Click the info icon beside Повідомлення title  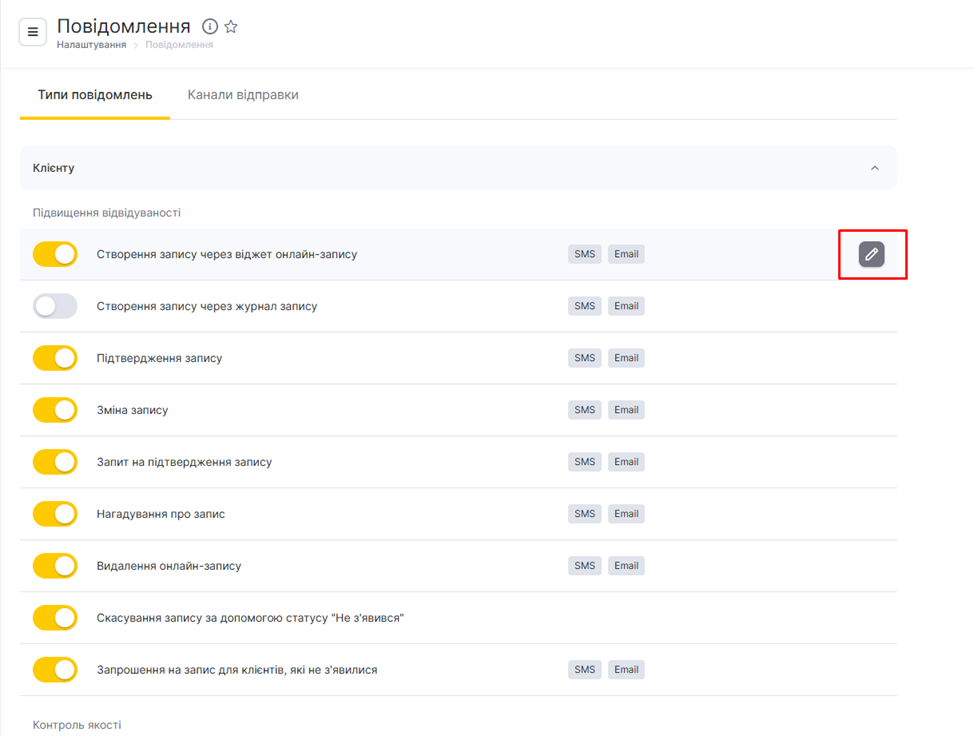210,27
